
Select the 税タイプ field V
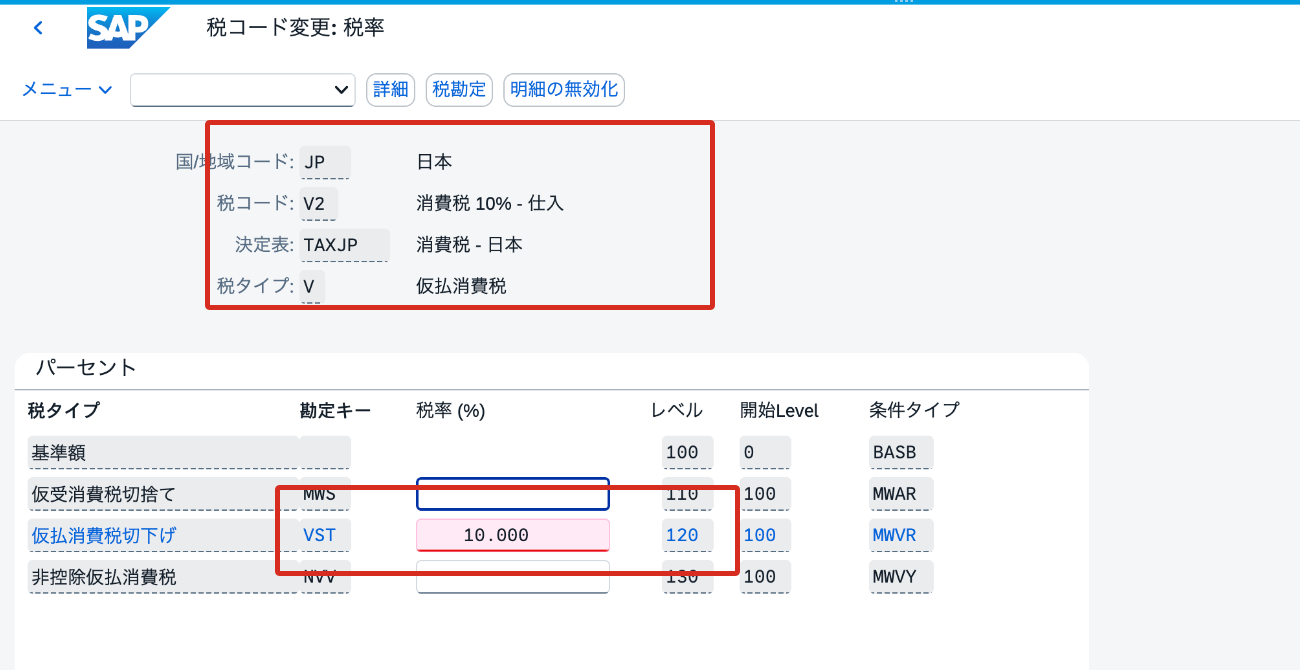coord(312,287)
